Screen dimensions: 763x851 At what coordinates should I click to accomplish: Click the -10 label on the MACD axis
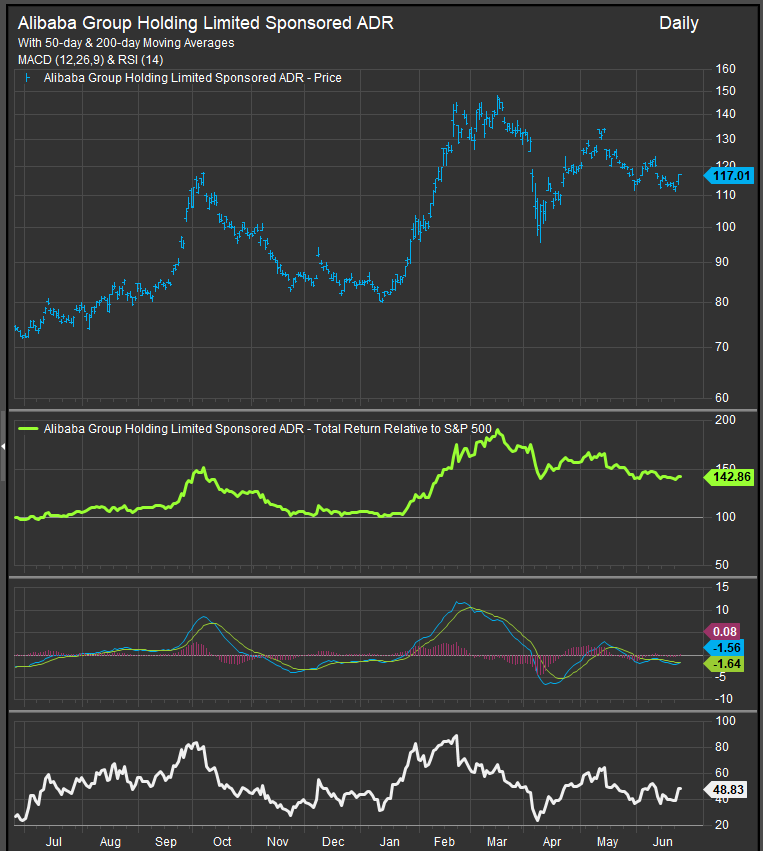tap(724, 698)
